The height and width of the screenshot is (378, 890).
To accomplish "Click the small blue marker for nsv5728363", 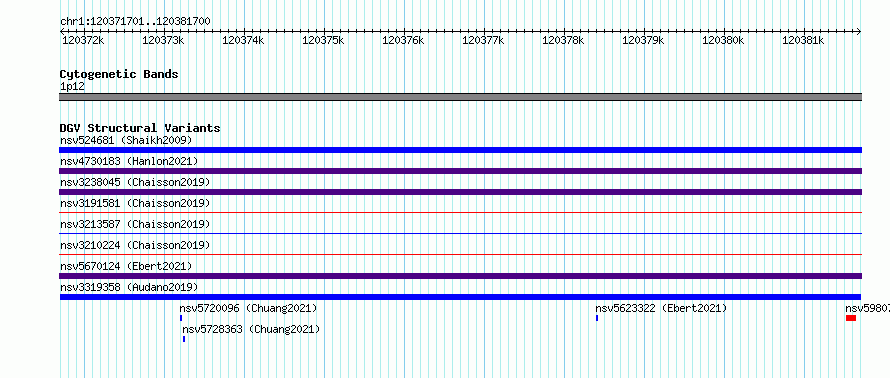I will [x=184, y=339].
